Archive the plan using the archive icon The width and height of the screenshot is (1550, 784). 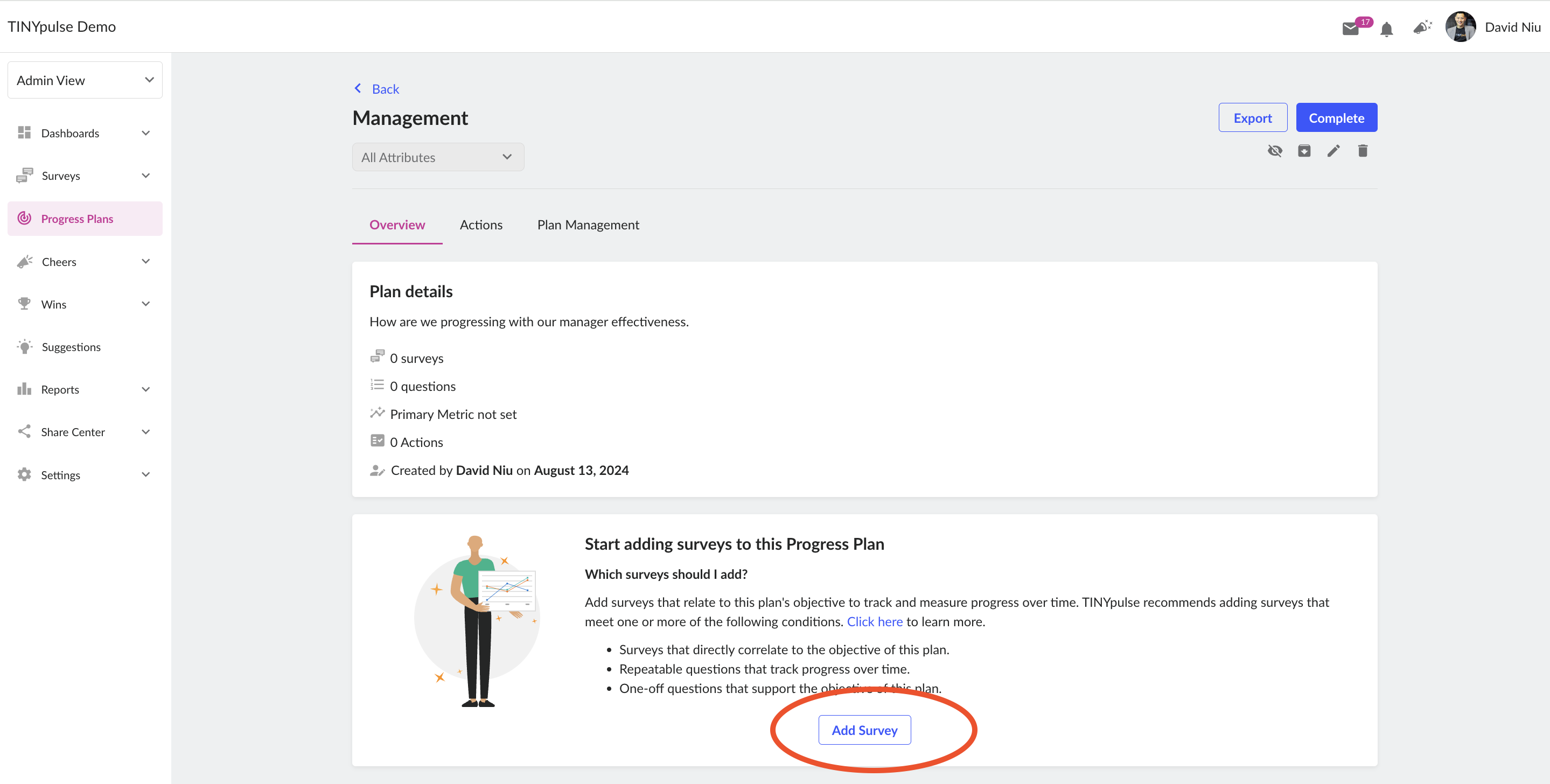[x=1304, y=150]
